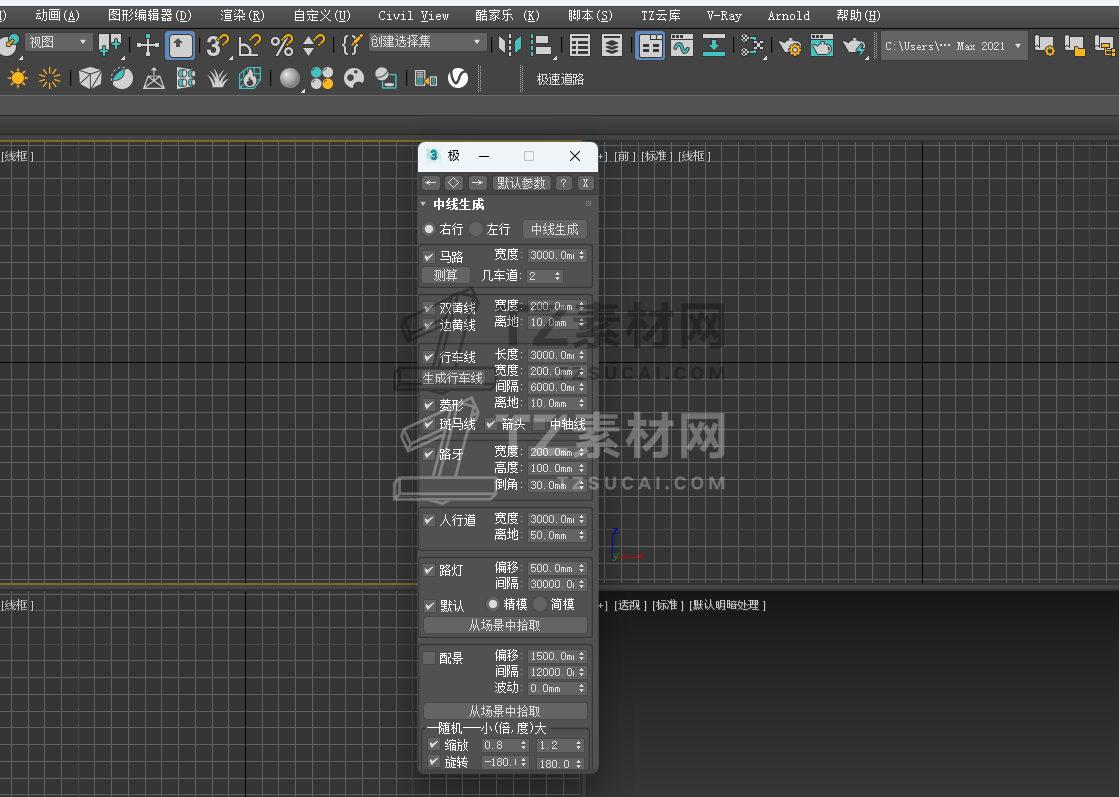
Task: Click the 配景 波动 spinner arrows
Action: click(582, 689)
